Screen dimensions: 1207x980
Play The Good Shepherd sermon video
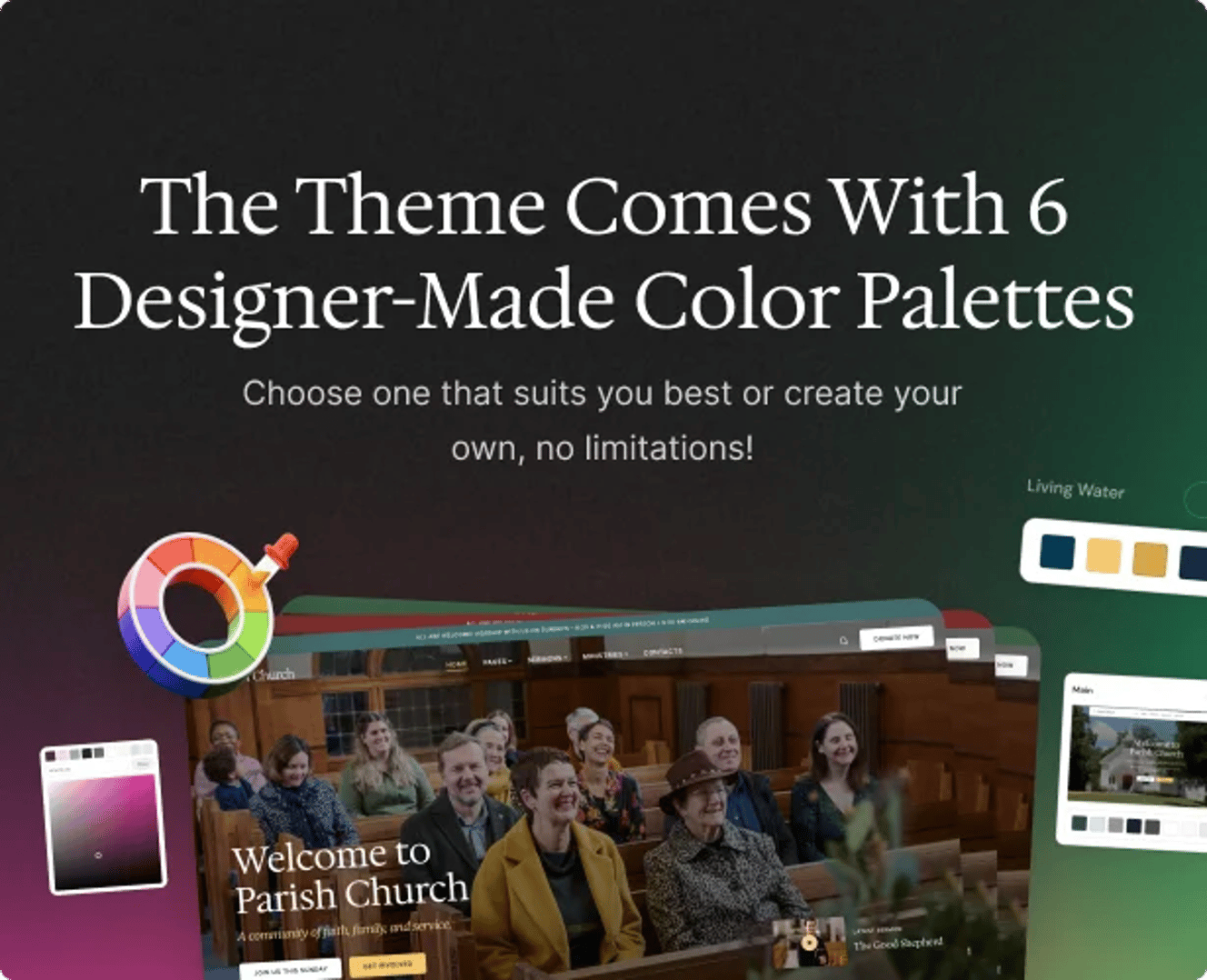(808, 943)
